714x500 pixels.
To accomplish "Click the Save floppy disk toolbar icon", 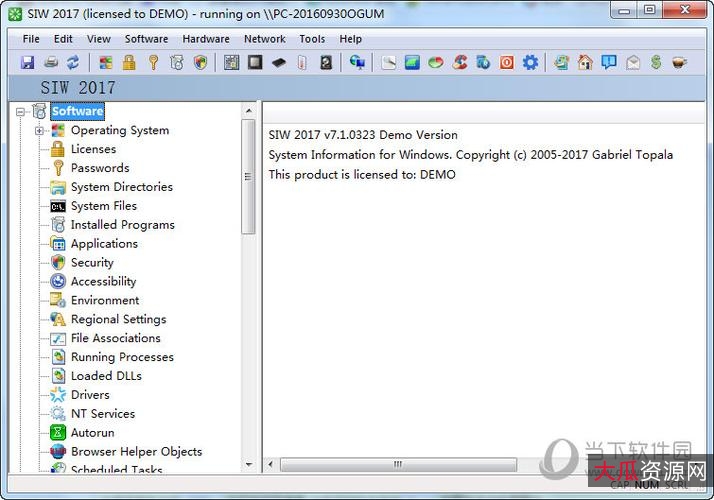I will 28,63.
